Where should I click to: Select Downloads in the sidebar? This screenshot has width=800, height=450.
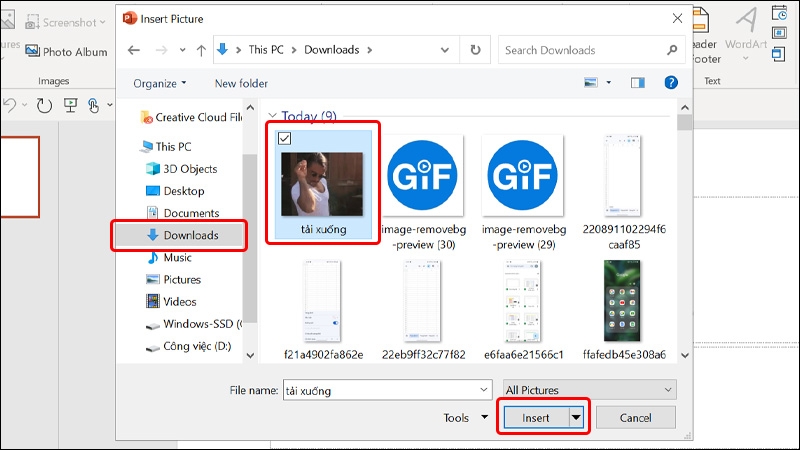179,235
